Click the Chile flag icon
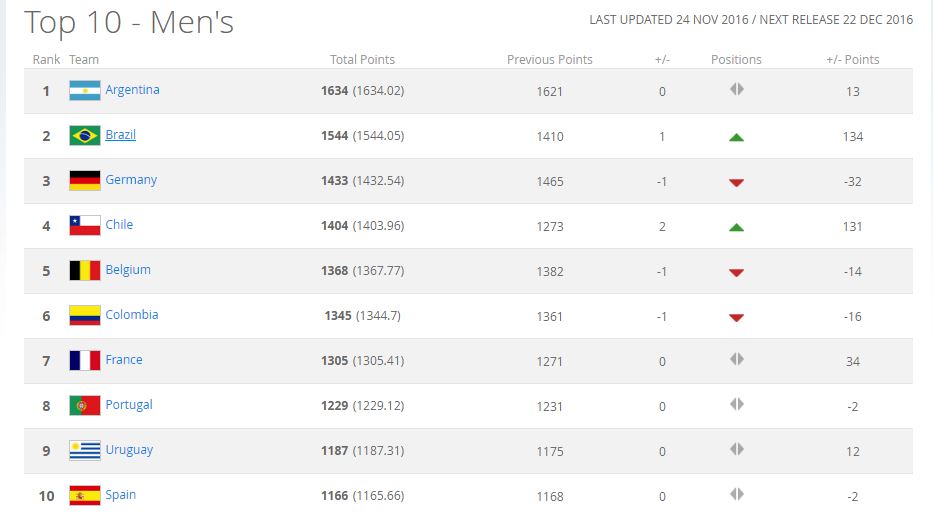Viewport: 933px width, 514px height. 84,225
